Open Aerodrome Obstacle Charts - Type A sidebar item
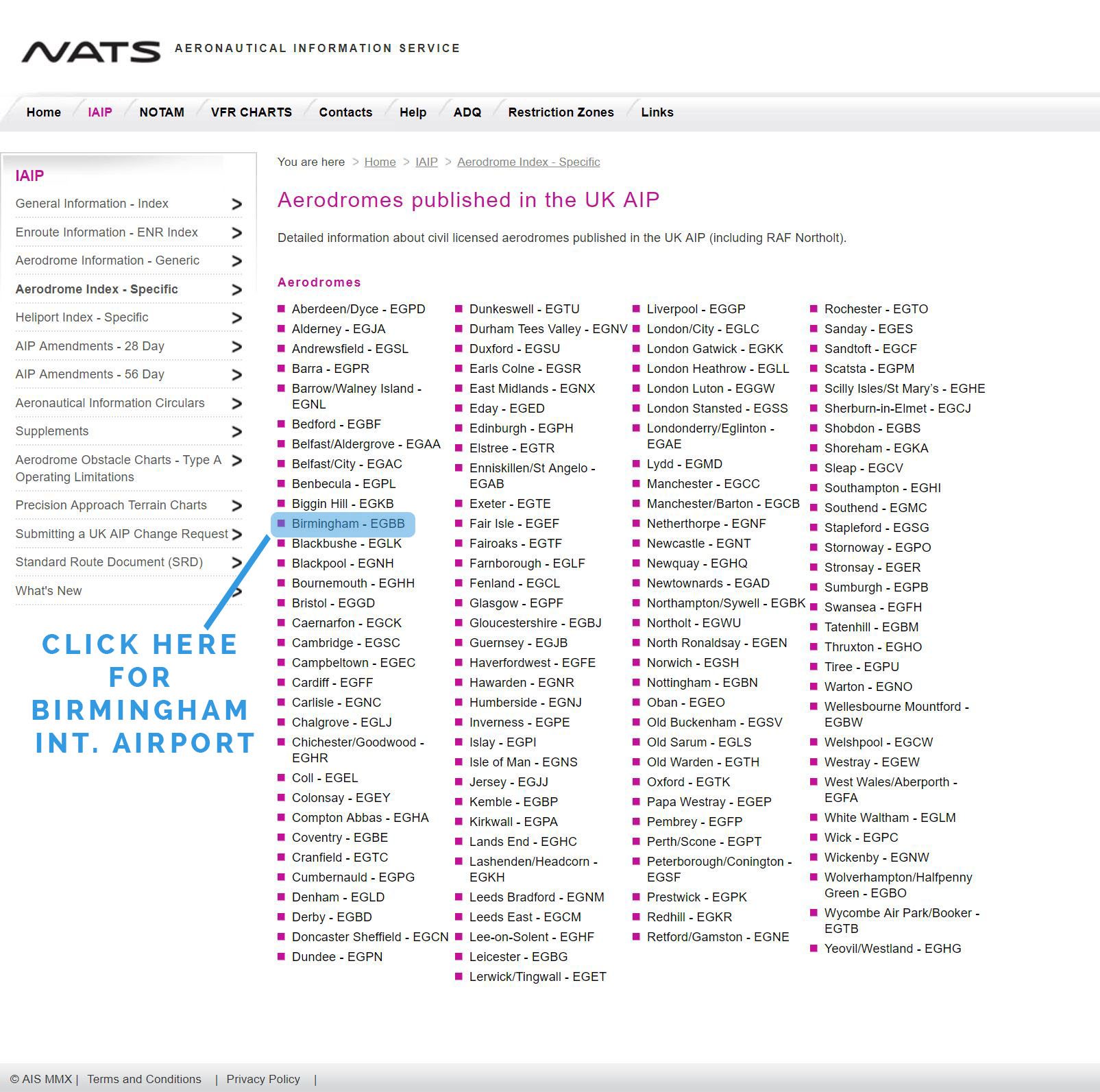Image resolution: width=1100 pixels, height=1092 pixels. (x=119, y=468)
